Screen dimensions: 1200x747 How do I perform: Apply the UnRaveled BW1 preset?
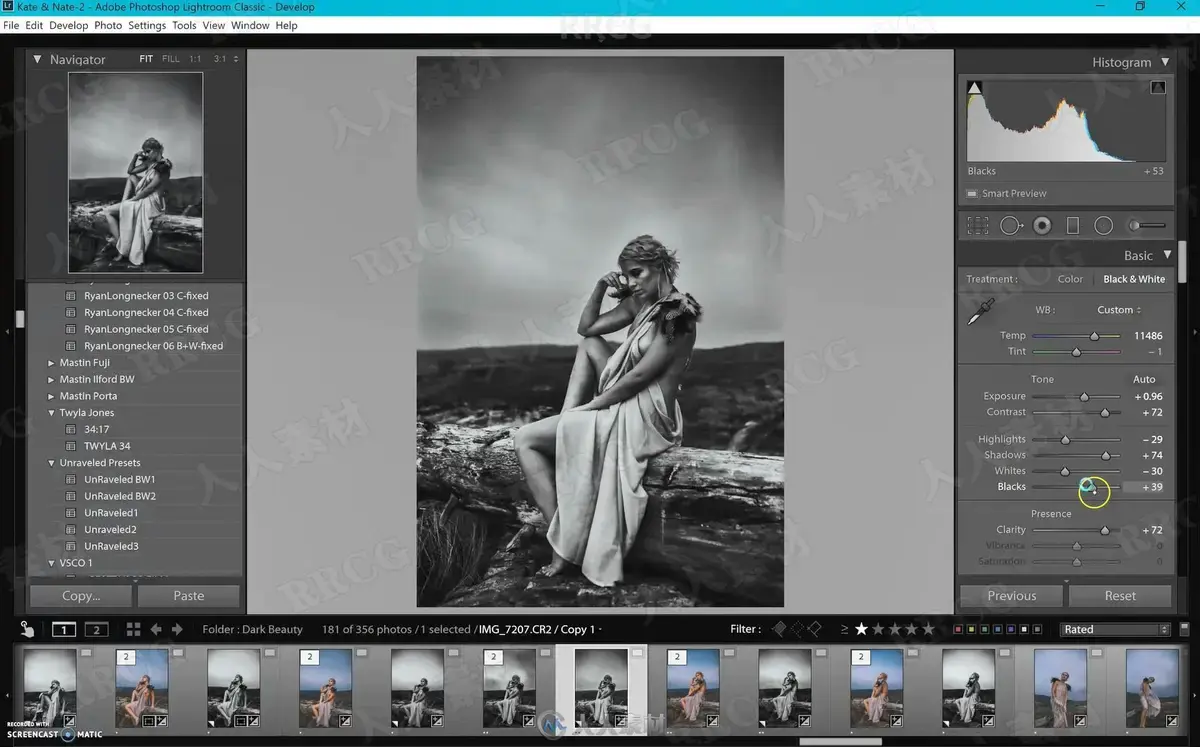coord(120,479)
